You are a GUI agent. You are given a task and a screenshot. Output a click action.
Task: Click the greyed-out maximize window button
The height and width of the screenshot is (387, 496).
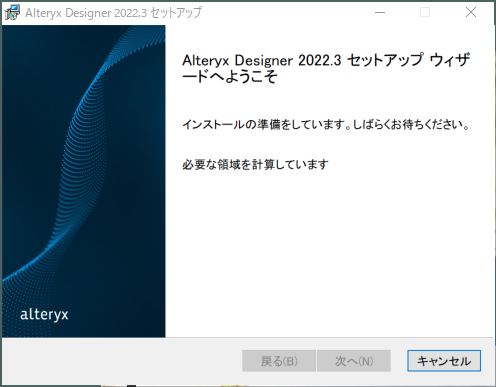pyautogui.click(x=425, y=12)
